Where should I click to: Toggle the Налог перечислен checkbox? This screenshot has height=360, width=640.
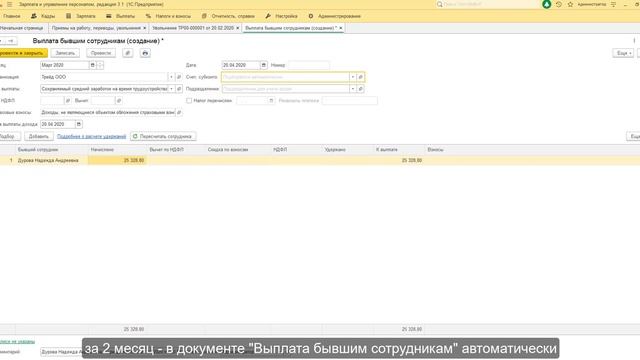[x=189, y=100]
